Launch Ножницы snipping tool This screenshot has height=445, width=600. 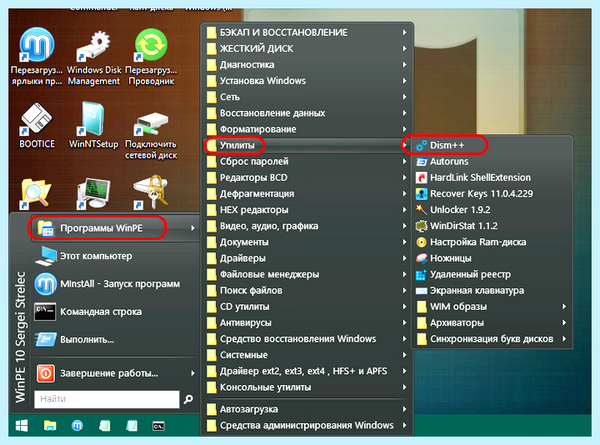pos(492,258)
